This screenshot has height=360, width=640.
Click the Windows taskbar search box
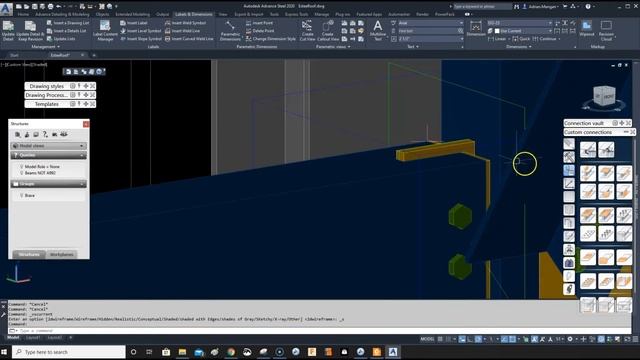[x=69, y=352]
